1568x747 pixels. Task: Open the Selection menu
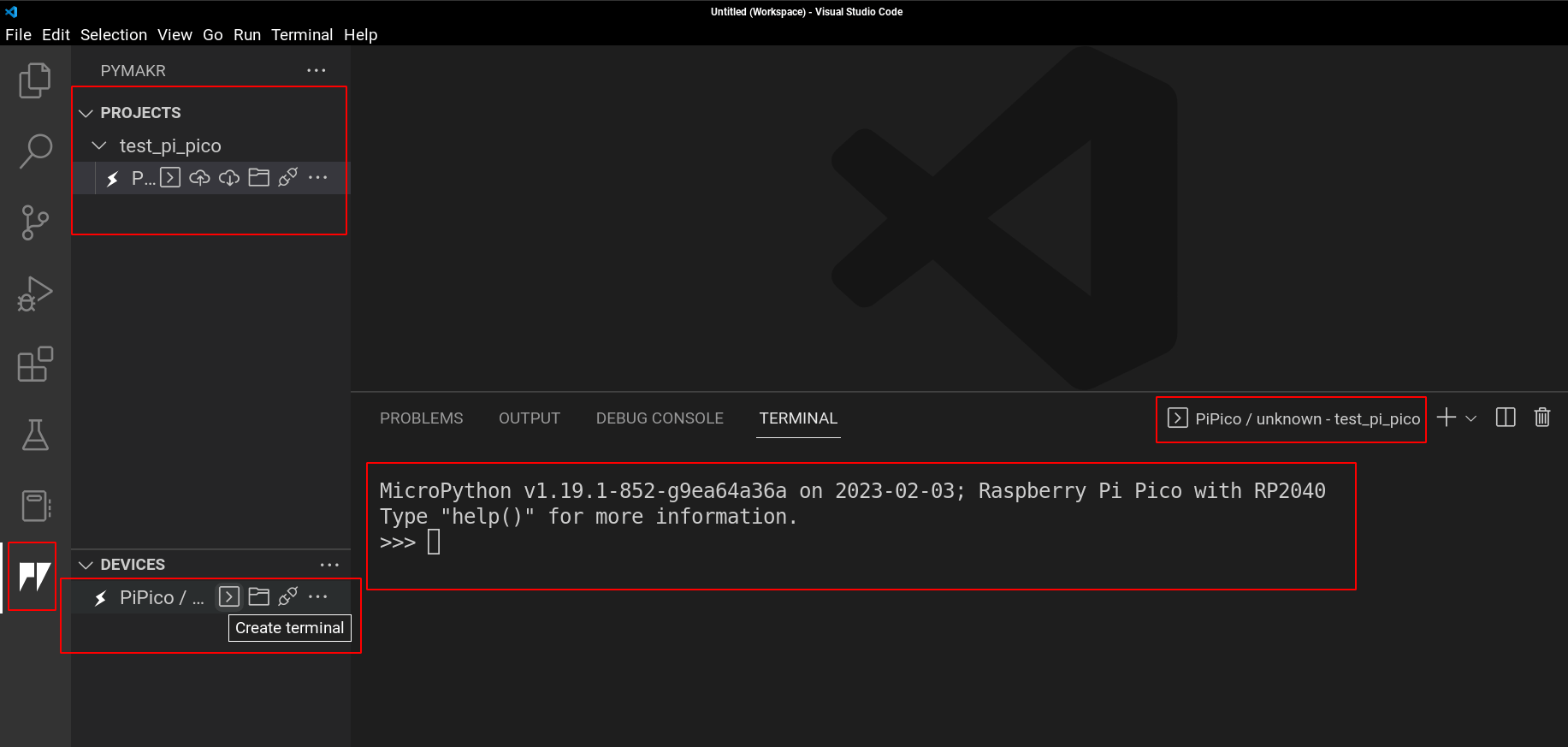pyautogui.click(x=114, y=35)
